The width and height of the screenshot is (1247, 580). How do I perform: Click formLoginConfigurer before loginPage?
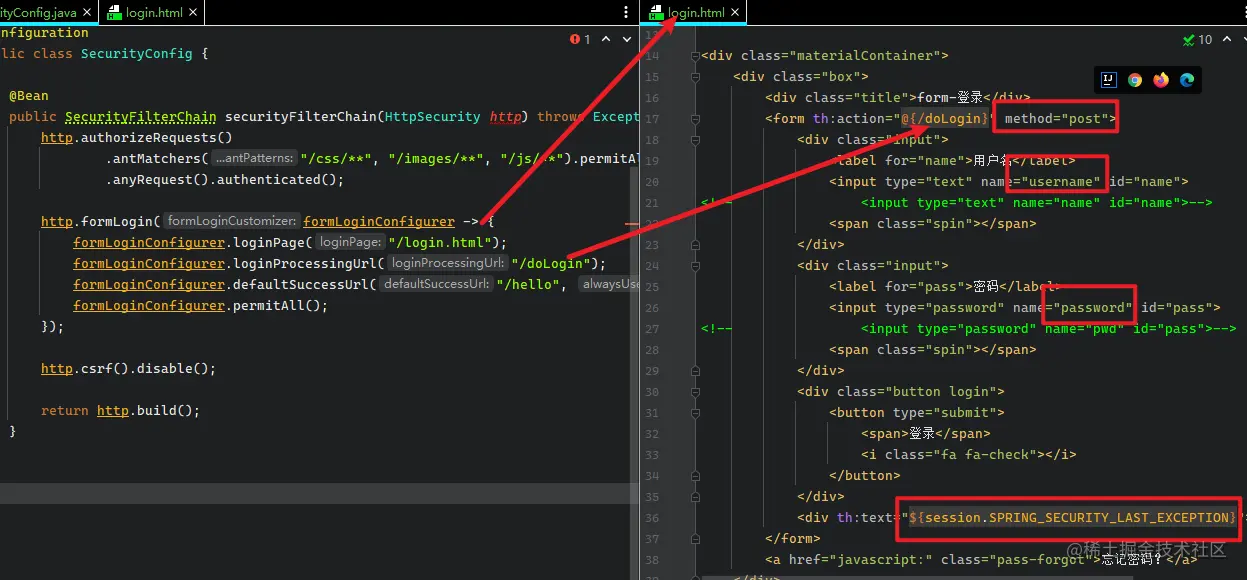(x=149, y=243)
